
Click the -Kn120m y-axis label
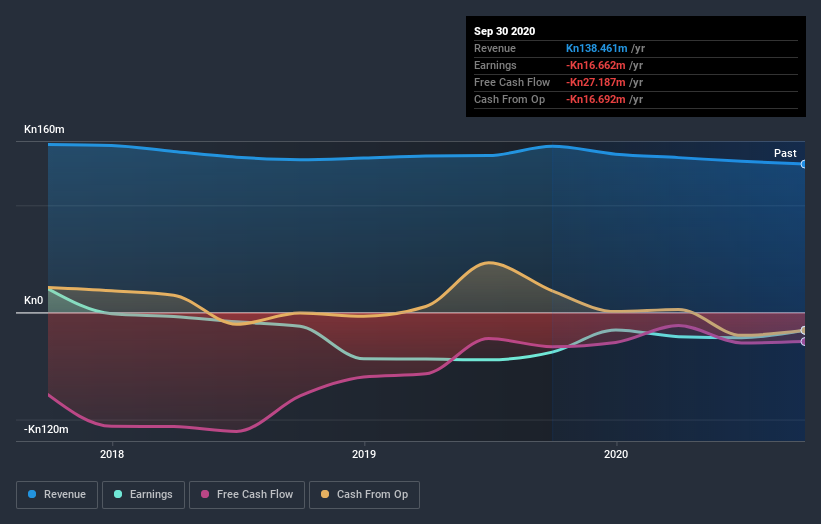pyautogui.click(x=46, y=429)
